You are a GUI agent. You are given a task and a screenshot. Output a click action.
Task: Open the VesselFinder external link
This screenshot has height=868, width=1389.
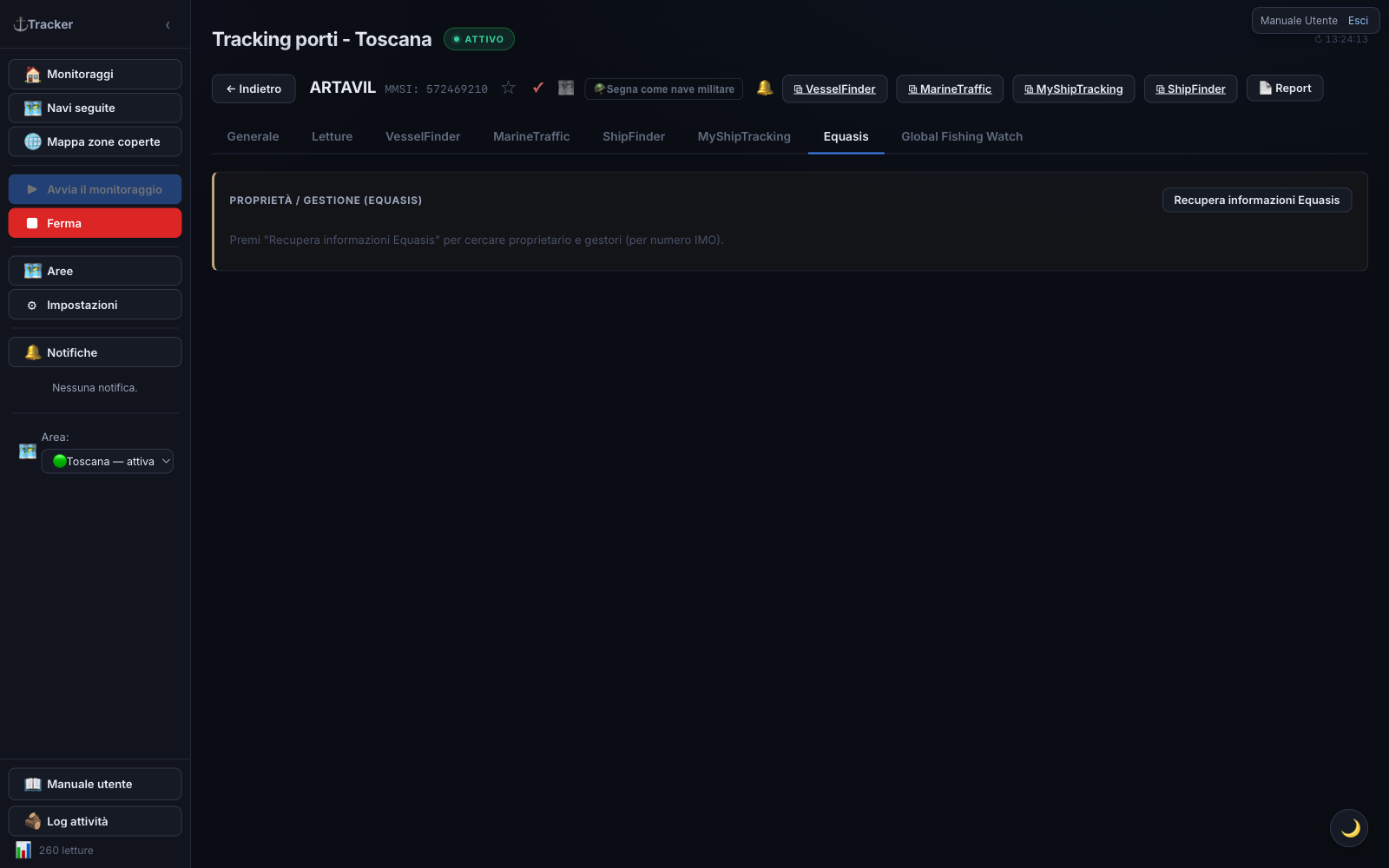pyautogui.click(x=835, y=89)
